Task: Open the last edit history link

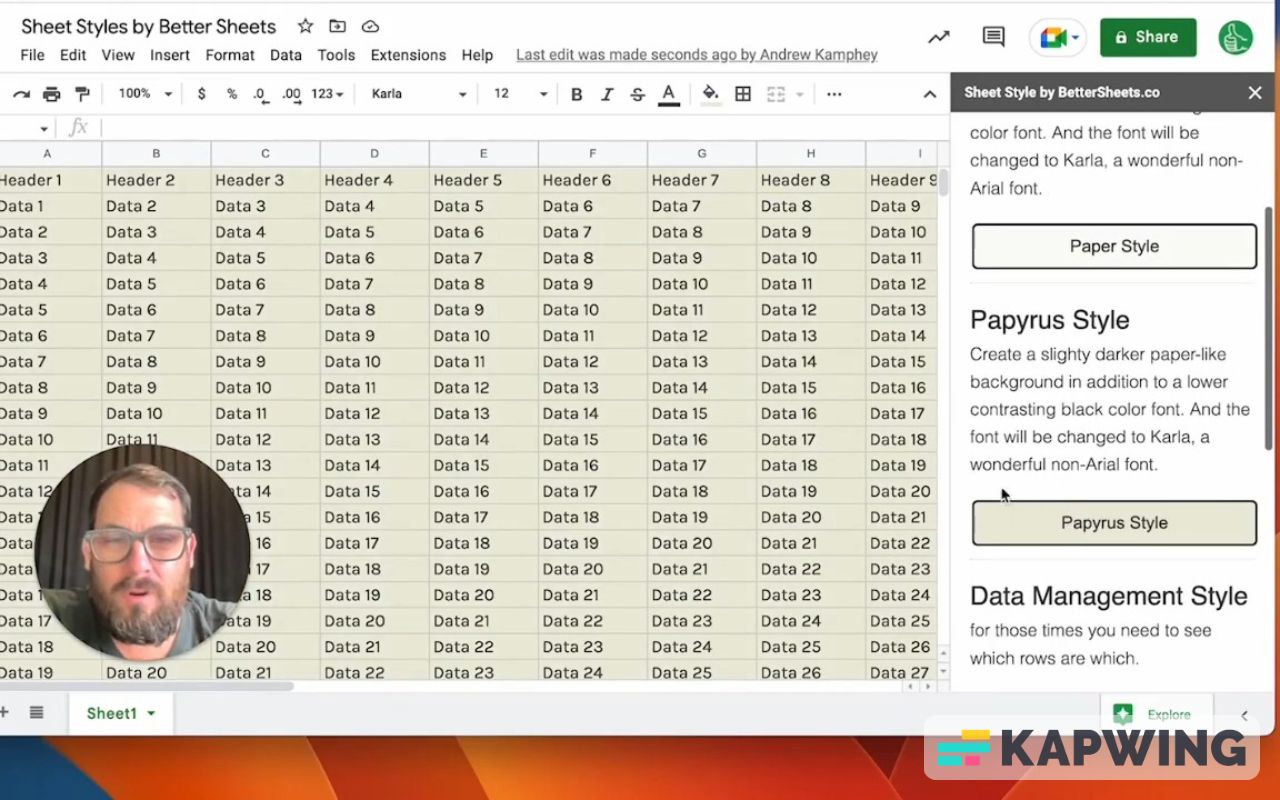Action: pyautogui.click(x=697, y=55)
